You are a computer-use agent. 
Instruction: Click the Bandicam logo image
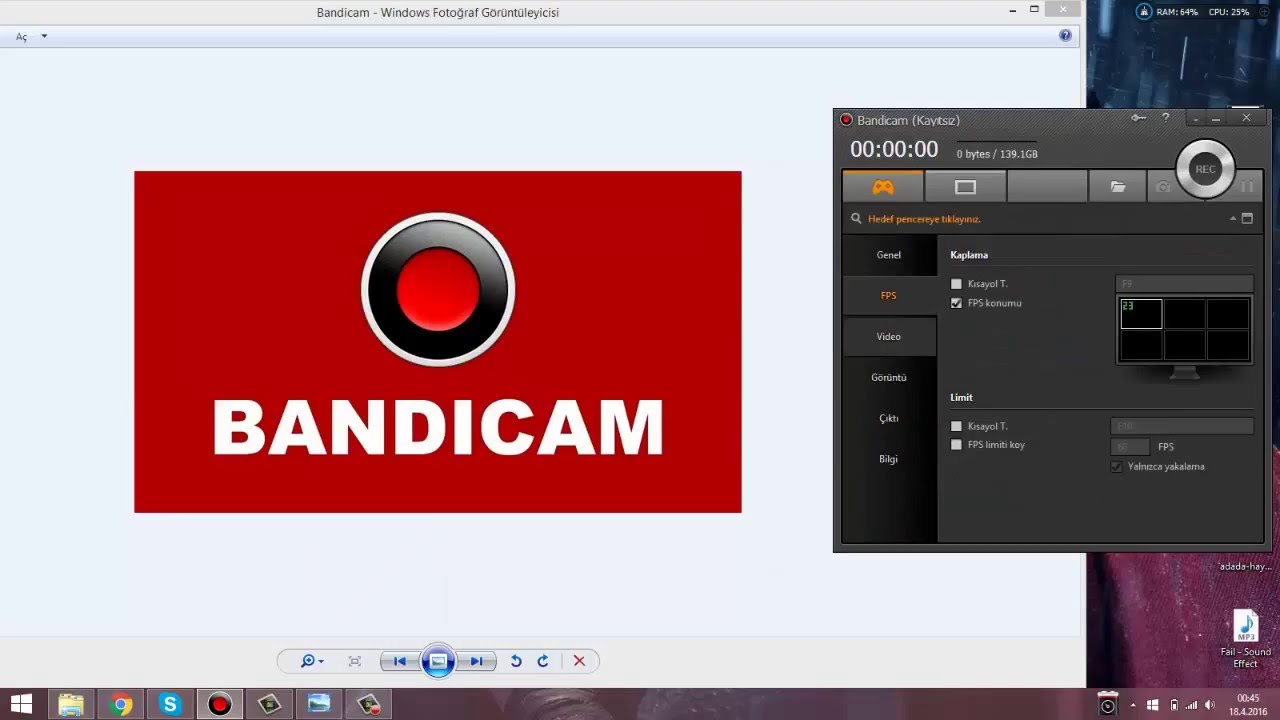coord(438,342)
